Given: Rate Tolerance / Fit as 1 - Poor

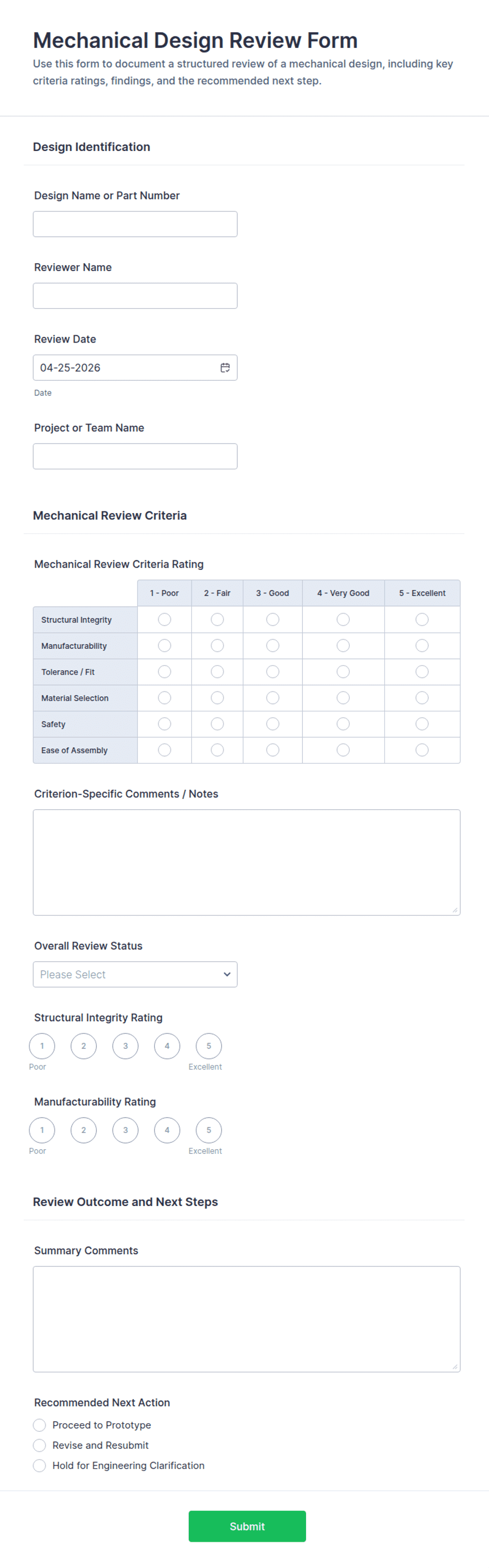Looking at the screenshot, I should click(x=164, y=671).
